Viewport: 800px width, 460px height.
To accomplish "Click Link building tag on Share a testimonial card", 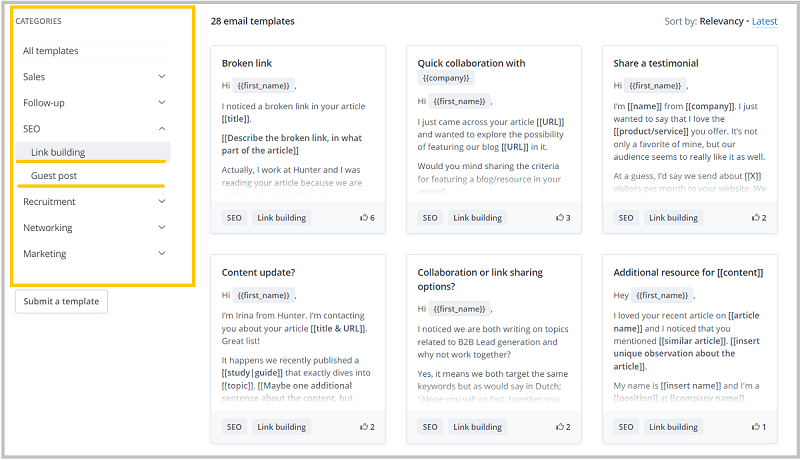I will click(x=673, y=218).
